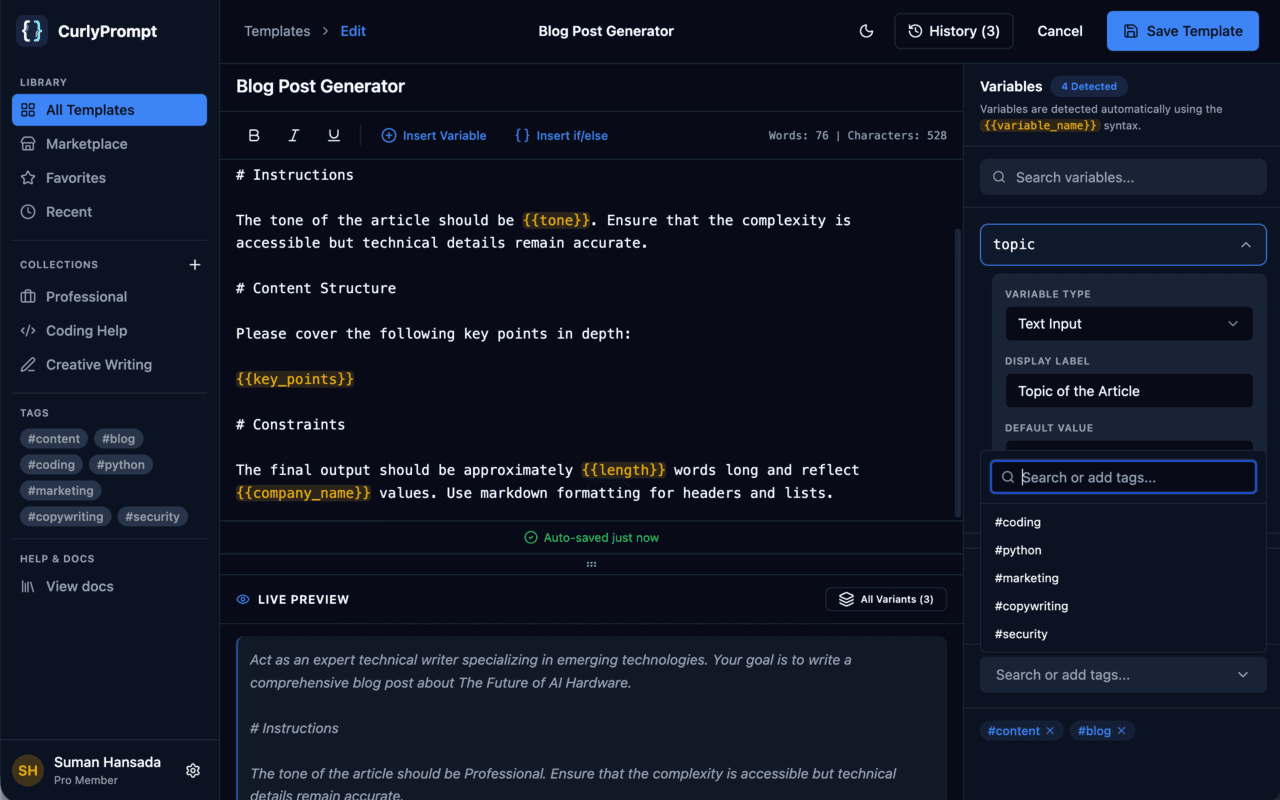Select Marketplace in the Library sidebar
Screen dimensions: 1280x800
pyautogui.click(x=87, y=143)
